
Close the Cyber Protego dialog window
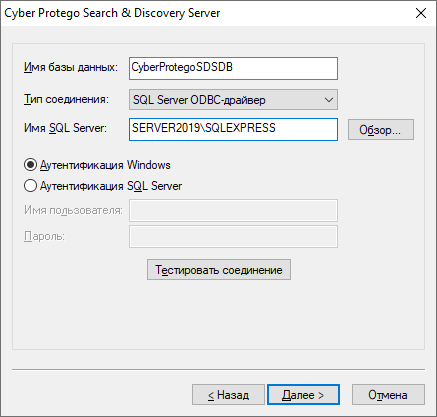coord(421,13)
